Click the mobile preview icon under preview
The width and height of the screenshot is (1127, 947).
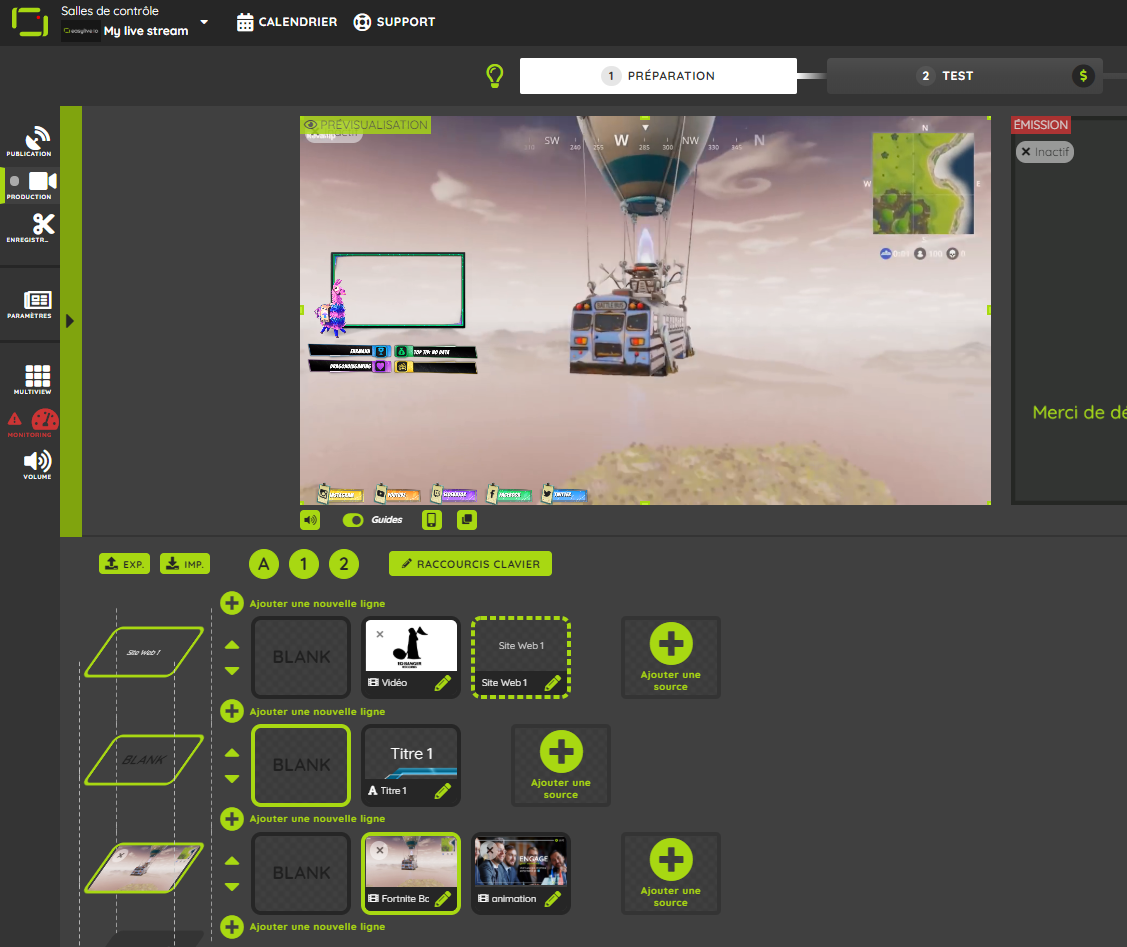[431, 519]
